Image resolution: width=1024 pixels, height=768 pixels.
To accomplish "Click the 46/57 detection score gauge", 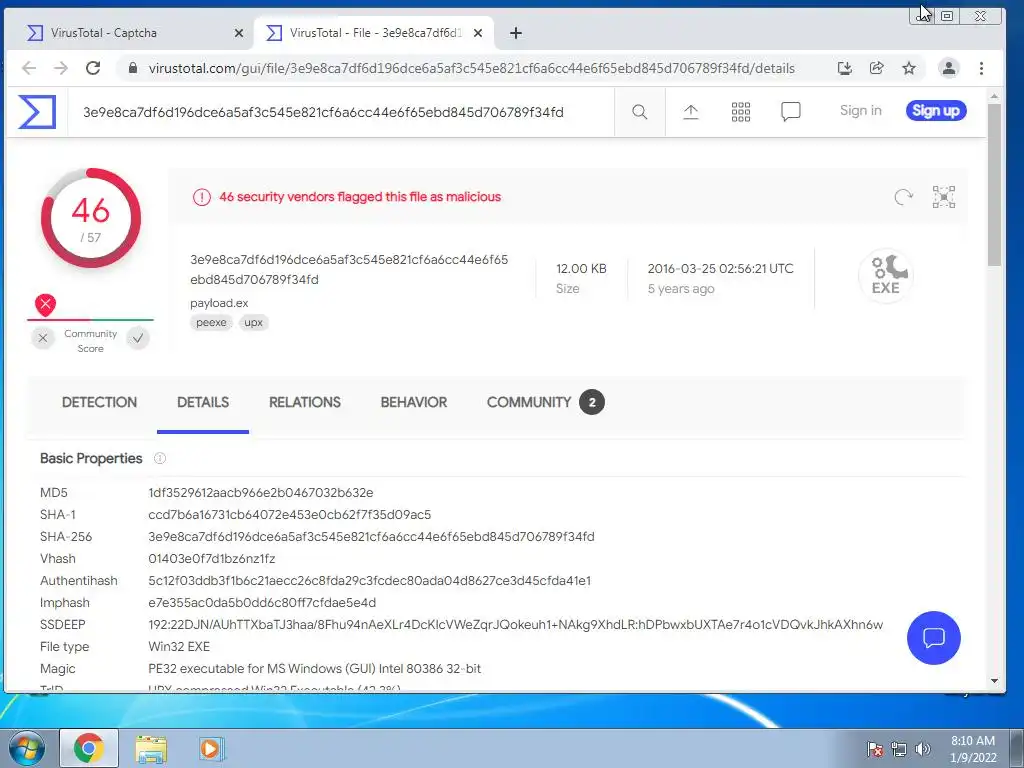I will (91, 218).
